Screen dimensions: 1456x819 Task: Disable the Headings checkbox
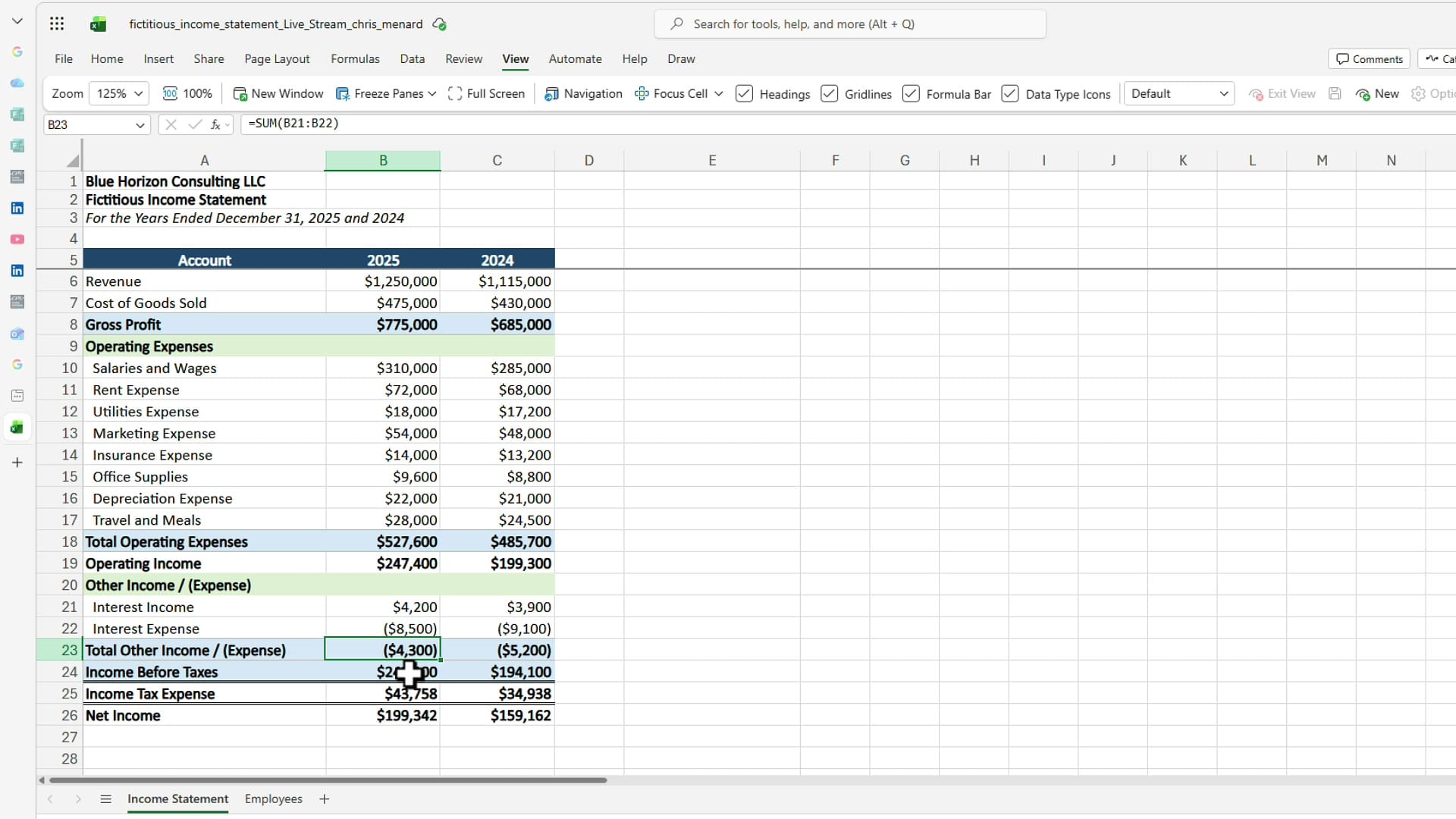coord(745,93)
